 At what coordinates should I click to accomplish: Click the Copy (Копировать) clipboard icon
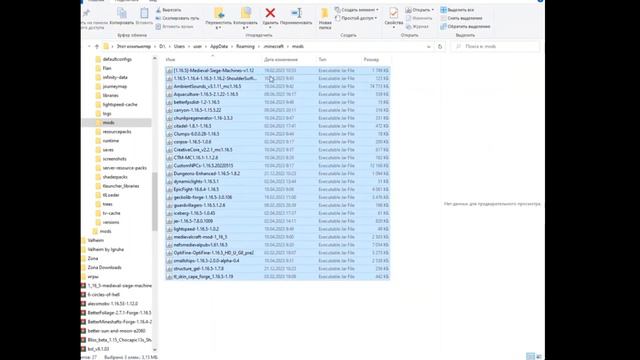(x=122, y=13)
